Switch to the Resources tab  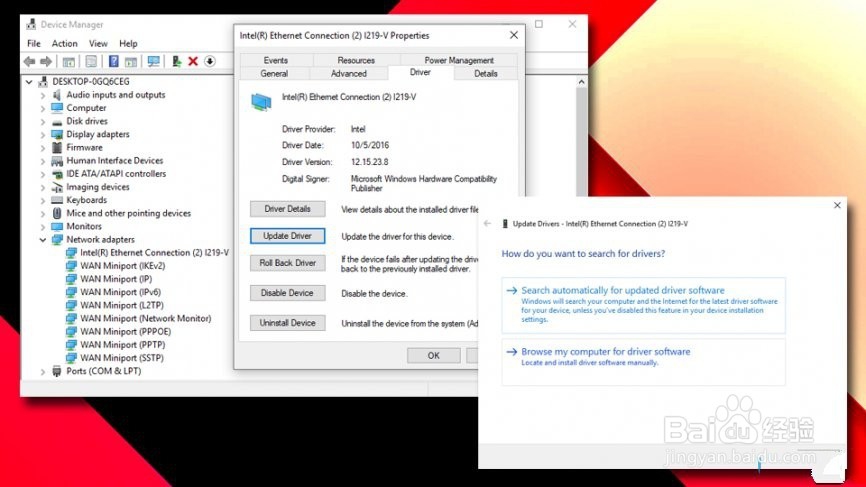[356, 60]
